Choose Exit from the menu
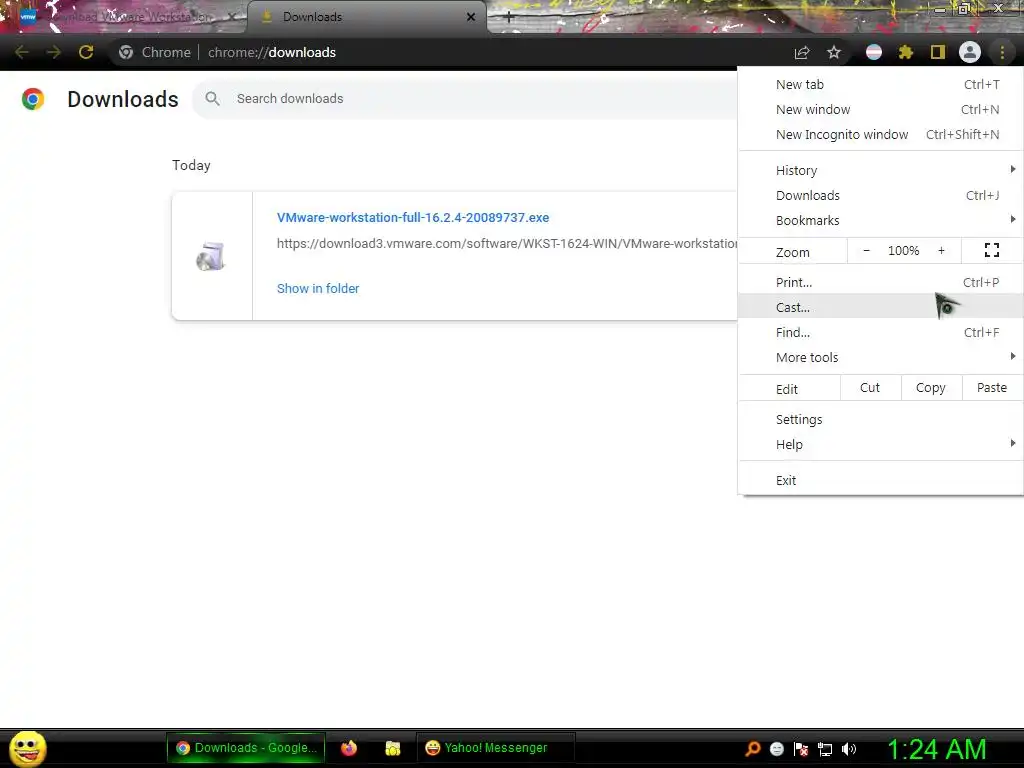 [x=880, y=480]
